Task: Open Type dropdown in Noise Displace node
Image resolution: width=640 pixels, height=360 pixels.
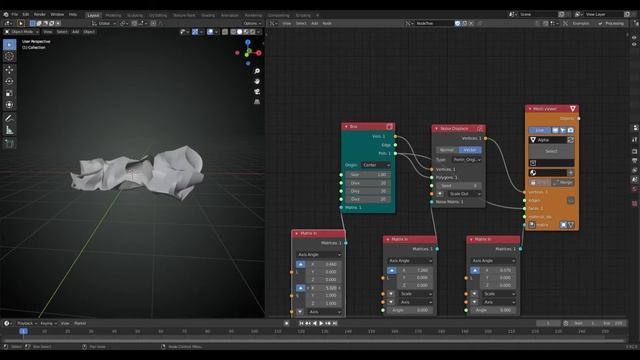Action: (467, 160)
